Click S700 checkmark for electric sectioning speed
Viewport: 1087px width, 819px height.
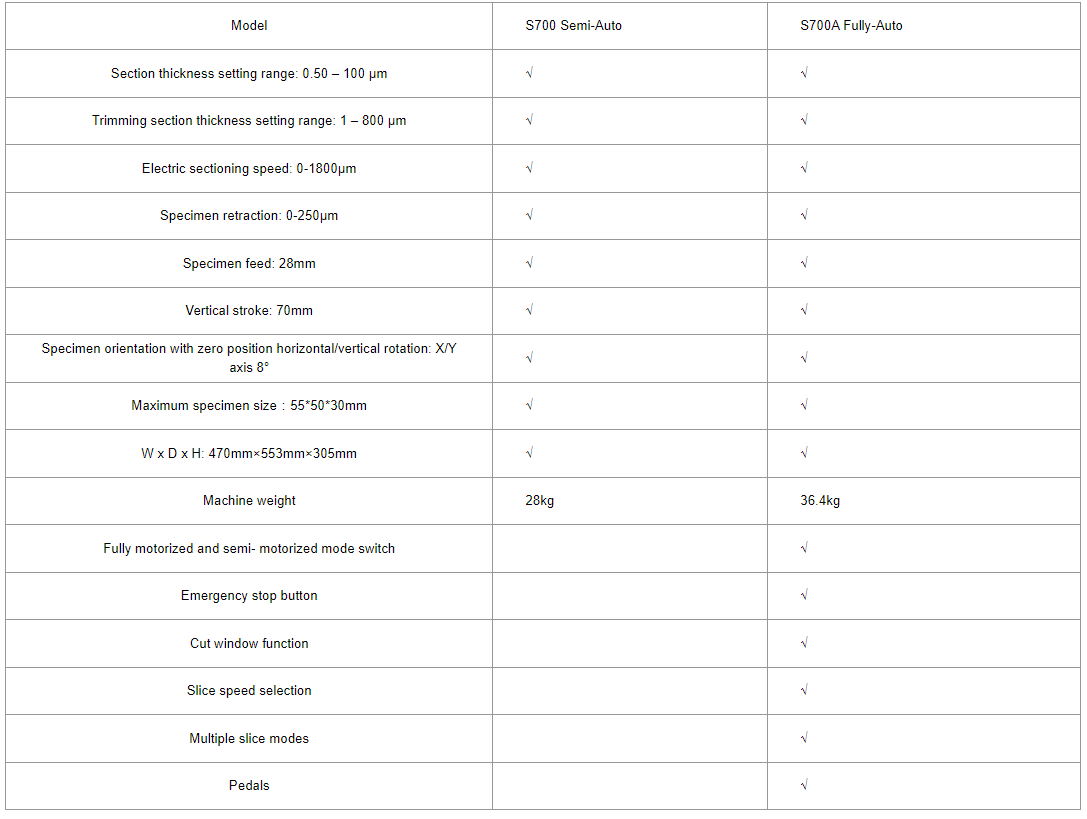pyautogui.click(x=529, y=168)
